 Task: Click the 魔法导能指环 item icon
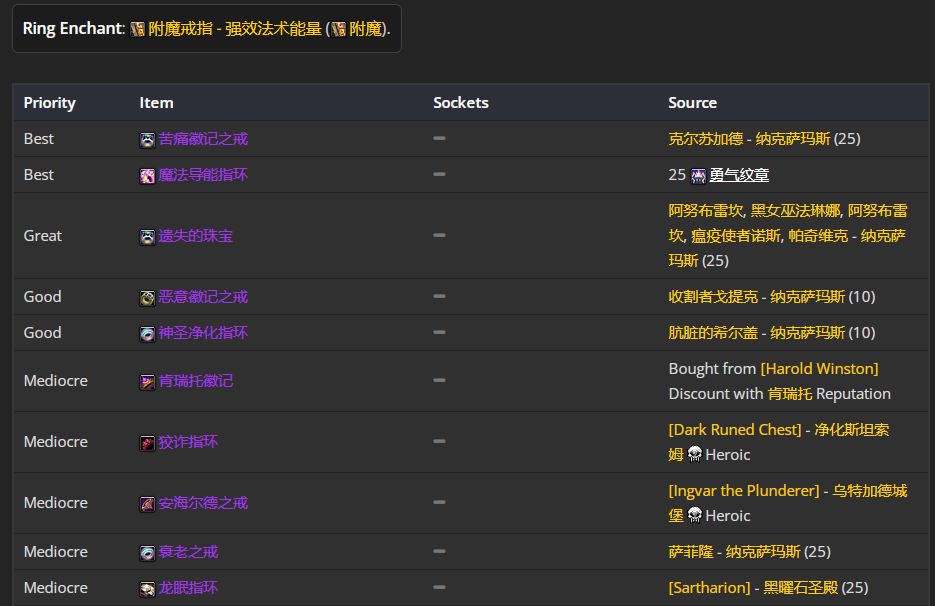point(147,176)
